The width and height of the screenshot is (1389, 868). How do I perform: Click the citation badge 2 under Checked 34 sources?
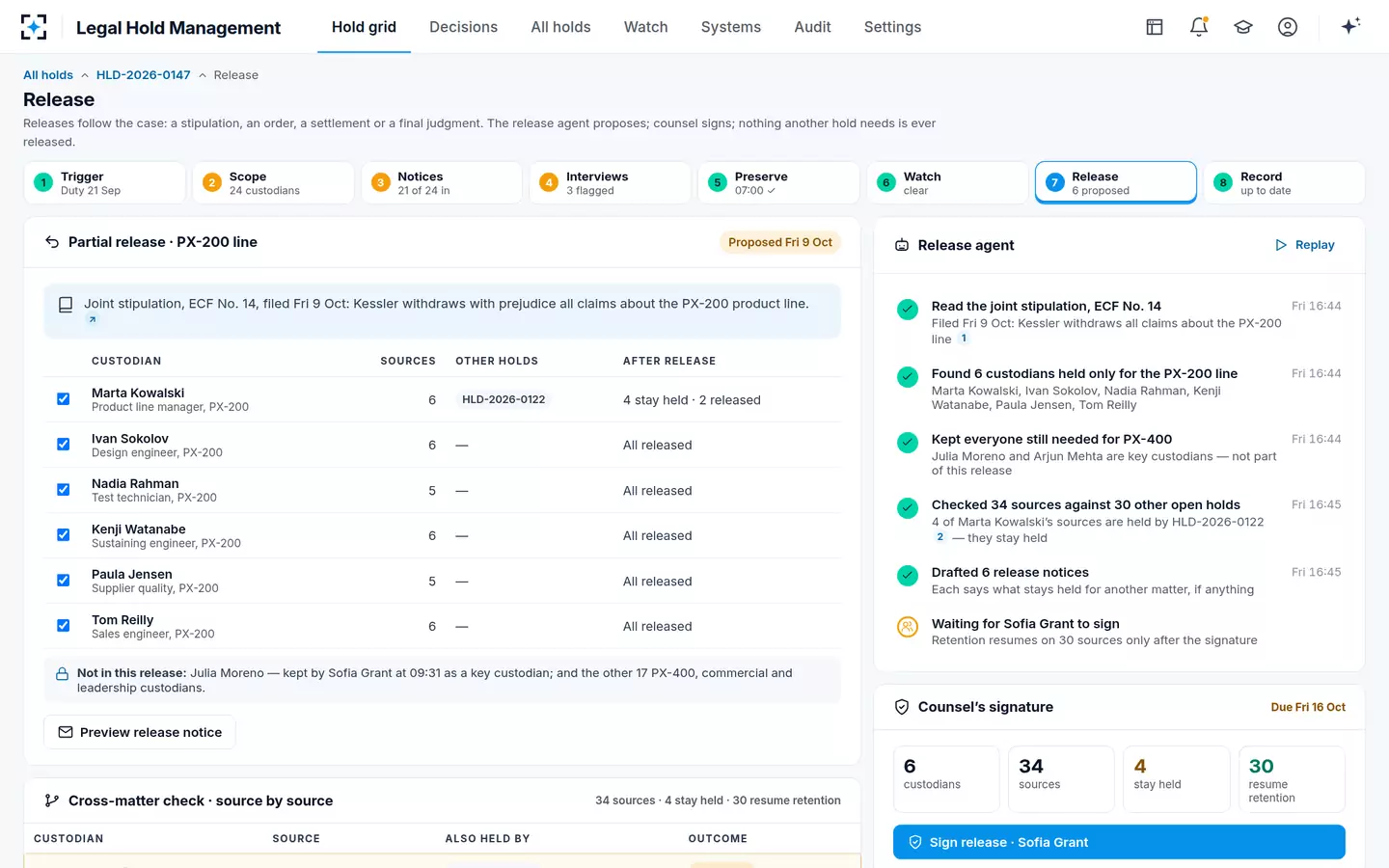[x=940, y=537]
